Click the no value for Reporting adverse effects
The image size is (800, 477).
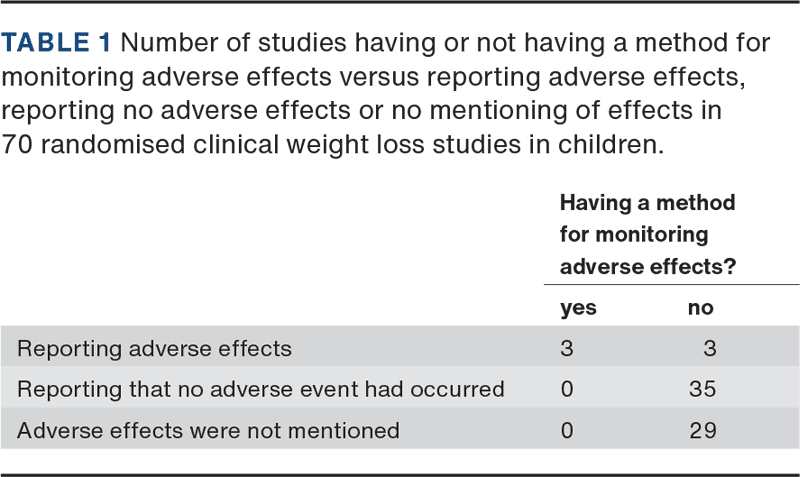pos(709,349)
